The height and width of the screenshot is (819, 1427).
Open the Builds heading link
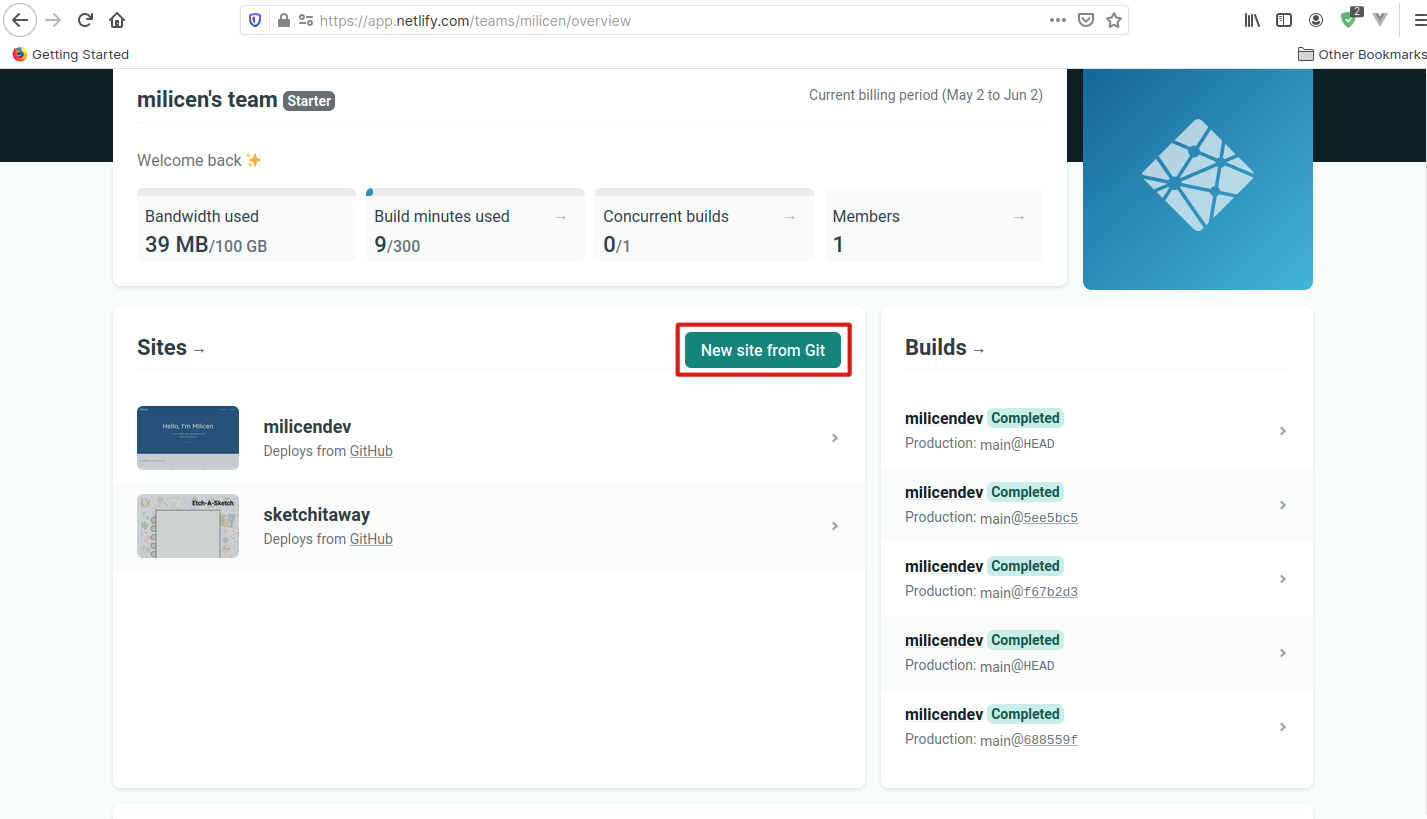pos(945,348)
